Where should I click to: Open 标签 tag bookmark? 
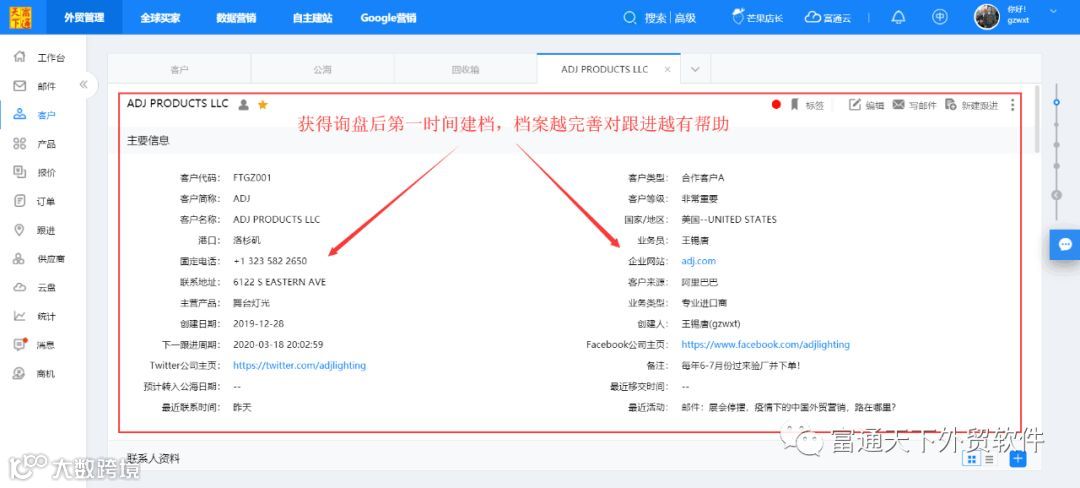808,105
